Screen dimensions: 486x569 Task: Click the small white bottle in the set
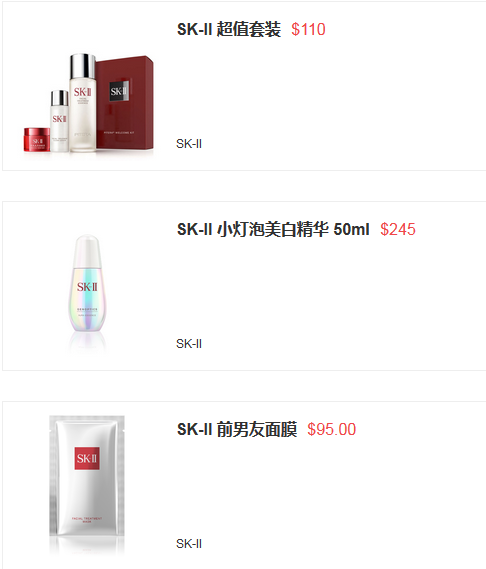(59, 121)
